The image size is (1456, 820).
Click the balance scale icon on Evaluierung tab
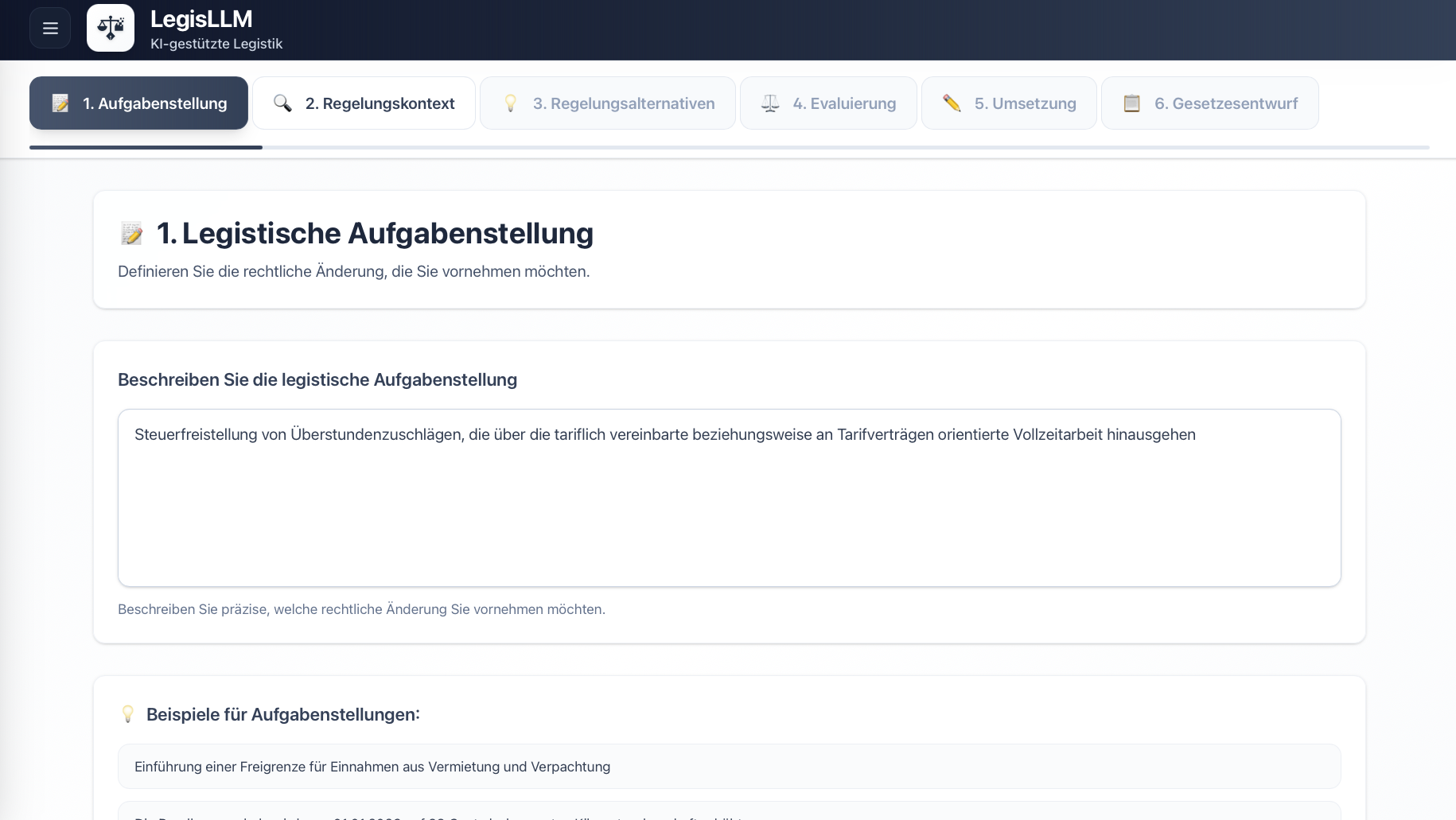770,103
